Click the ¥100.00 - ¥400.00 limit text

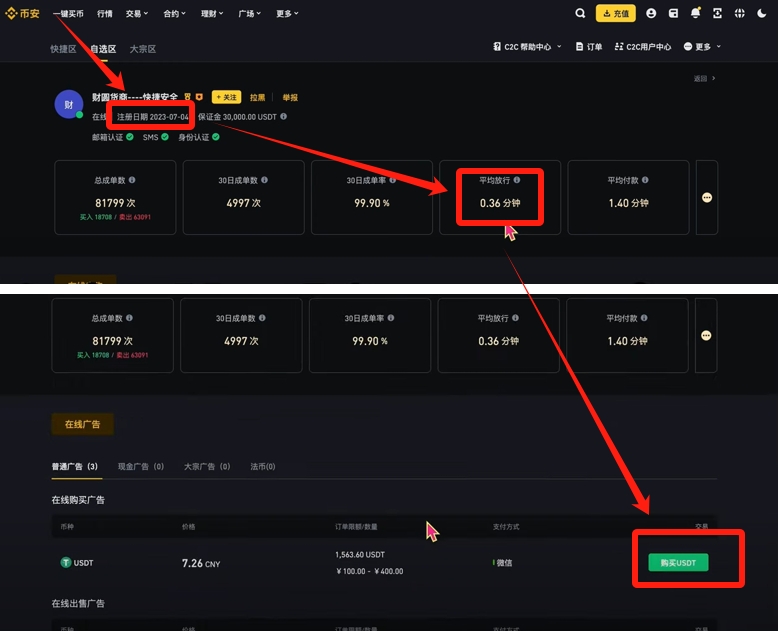coord(370,571)
